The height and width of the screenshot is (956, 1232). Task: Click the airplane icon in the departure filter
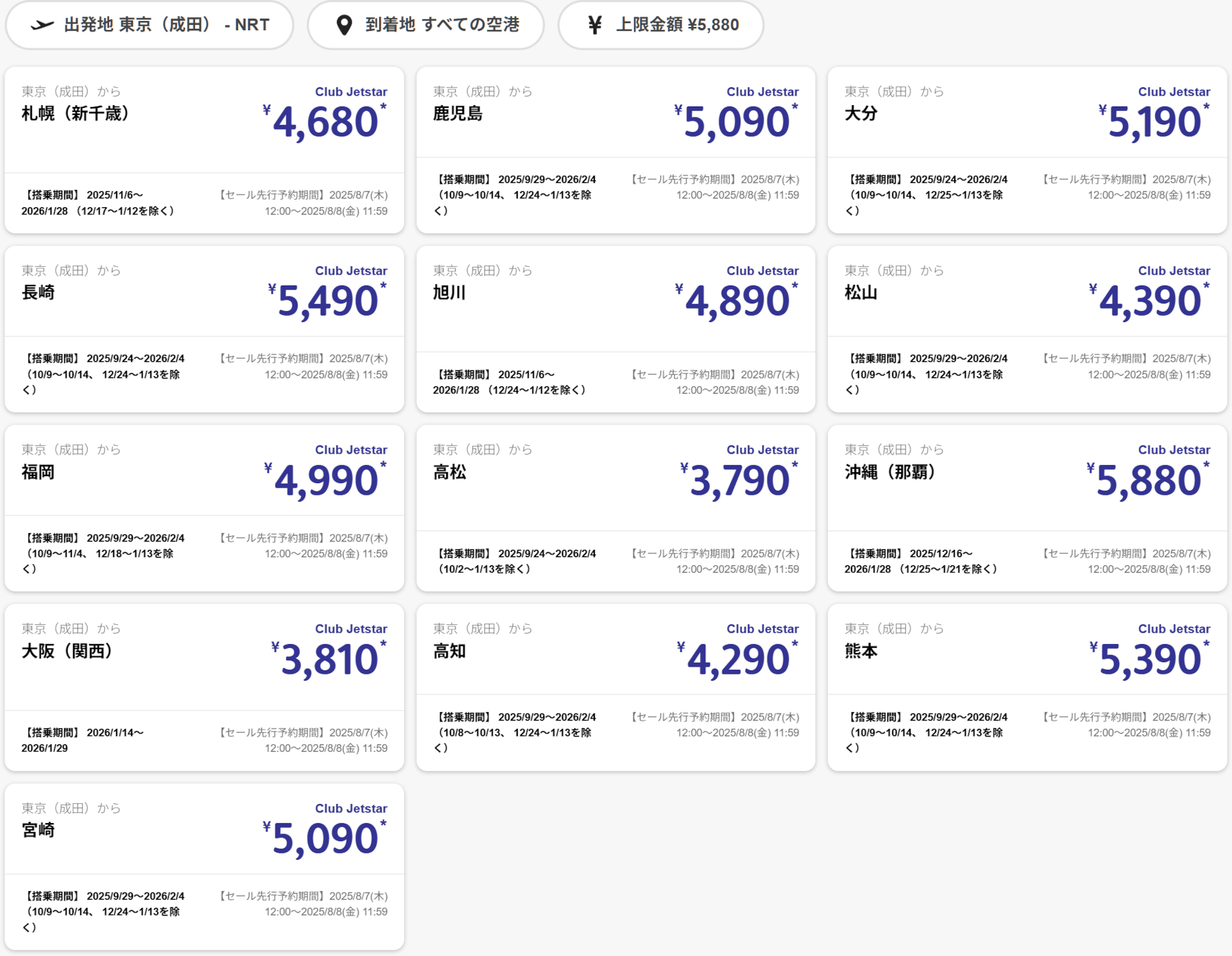pyautogui.click(x=42, y=25)
